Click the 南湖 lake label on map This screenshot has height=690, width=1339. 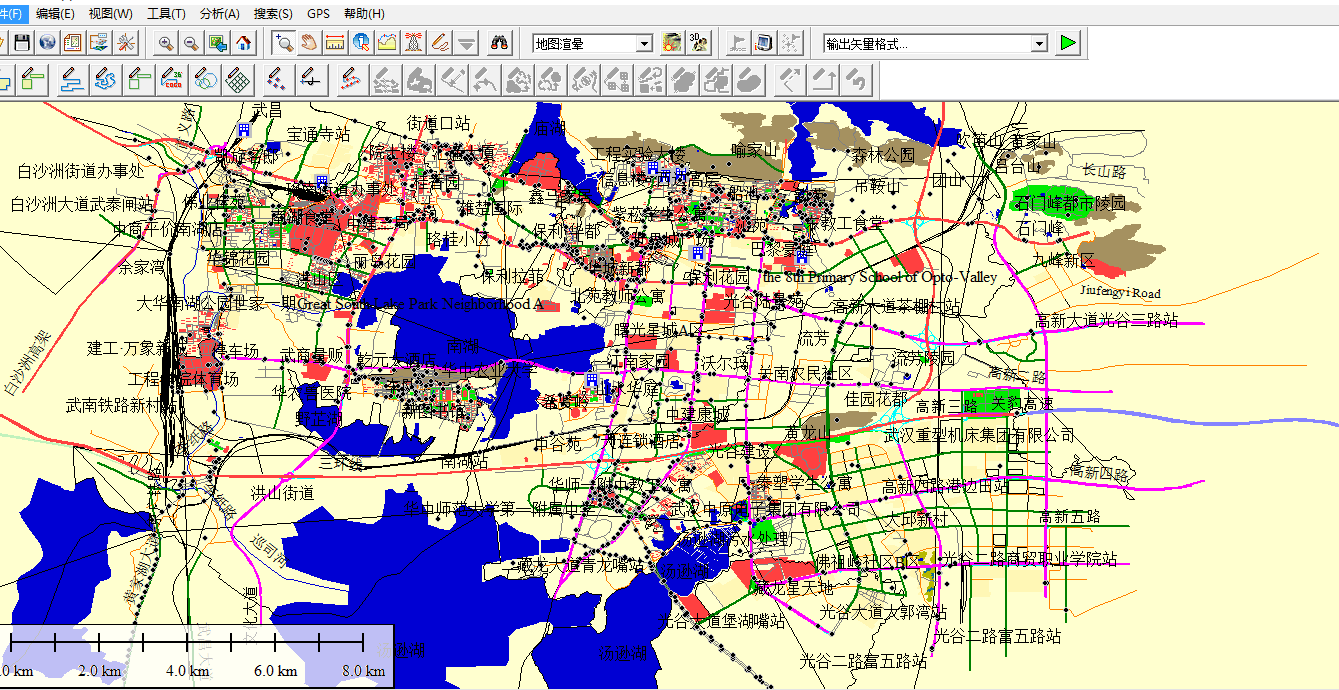(x=462, y=345)
